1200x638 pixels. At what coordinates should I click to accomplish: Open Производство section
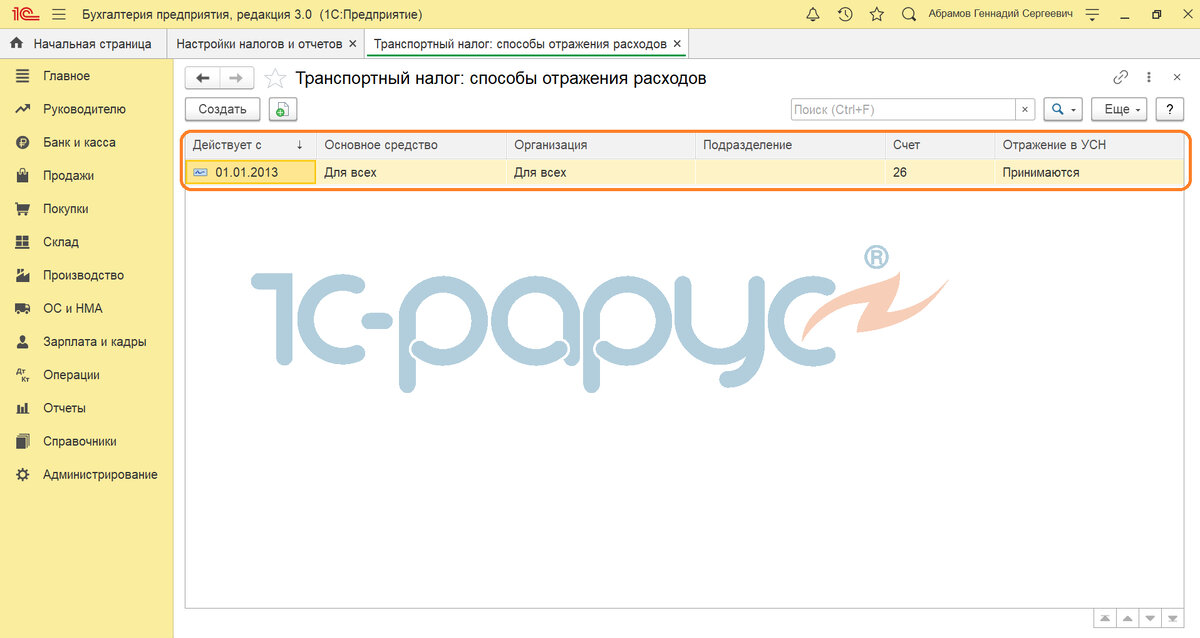[x=86, y=275]
